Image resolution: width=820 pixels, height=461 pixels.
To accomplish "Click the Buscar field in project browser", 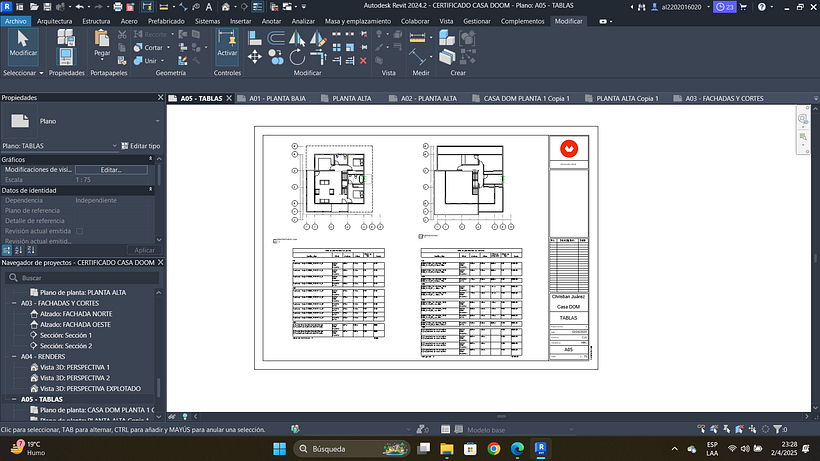I will coord(83,278).
